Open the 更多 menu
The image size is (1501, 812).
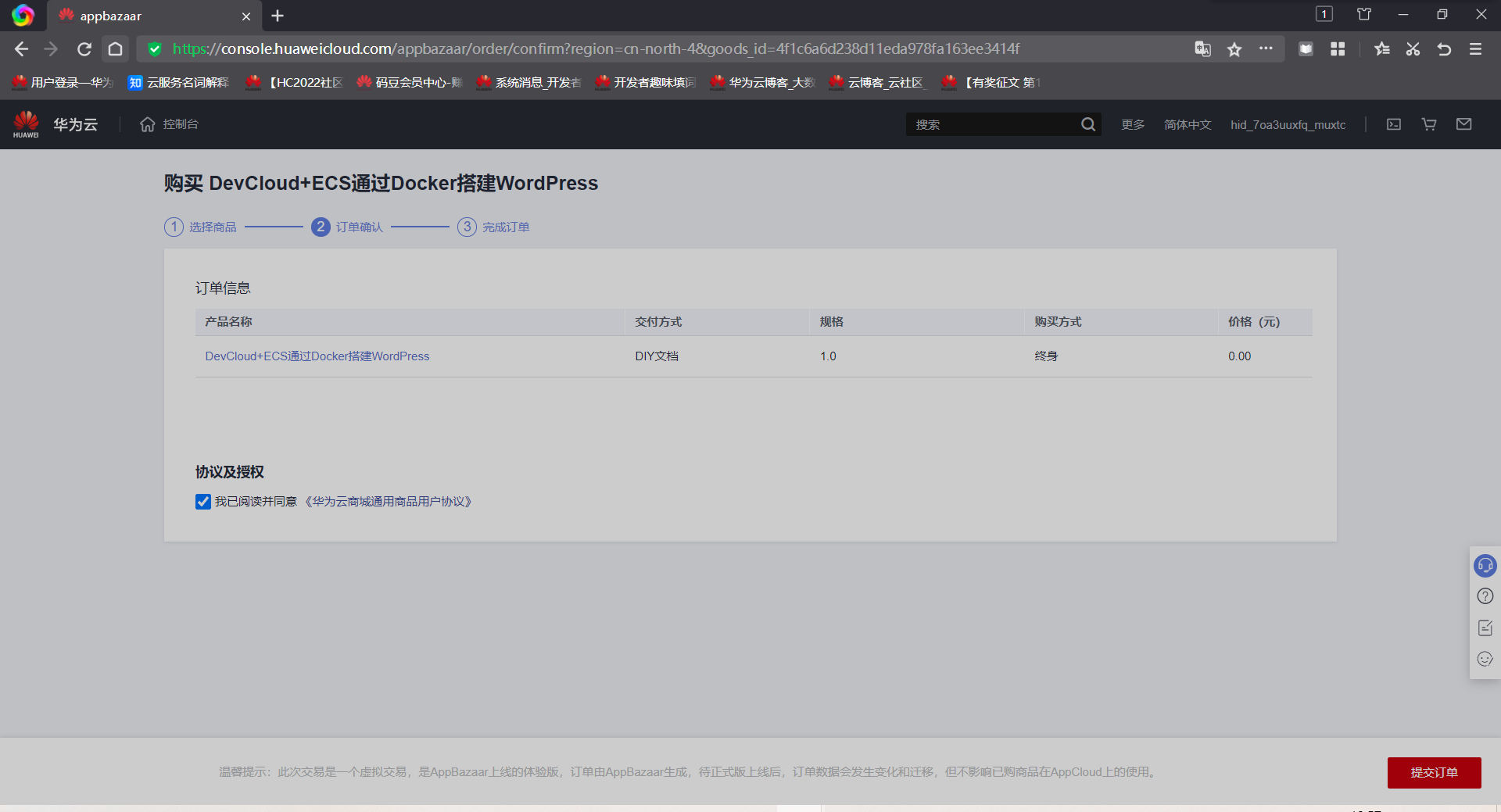(1133, 125)
